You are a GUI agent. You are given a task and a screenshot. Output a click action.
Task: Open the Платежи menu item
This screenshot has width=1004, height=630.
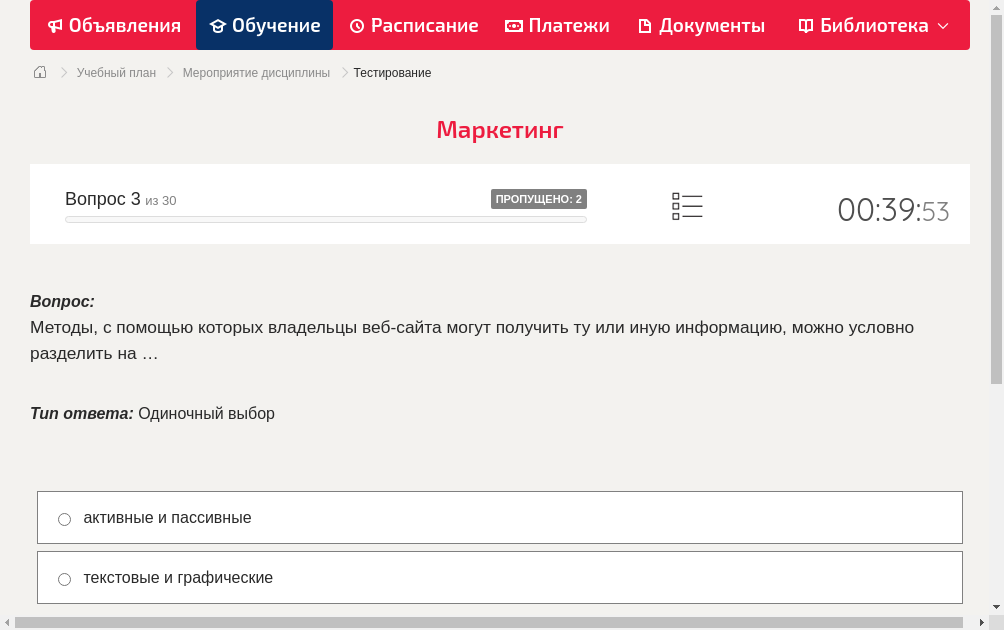click(x=557, y=25)
